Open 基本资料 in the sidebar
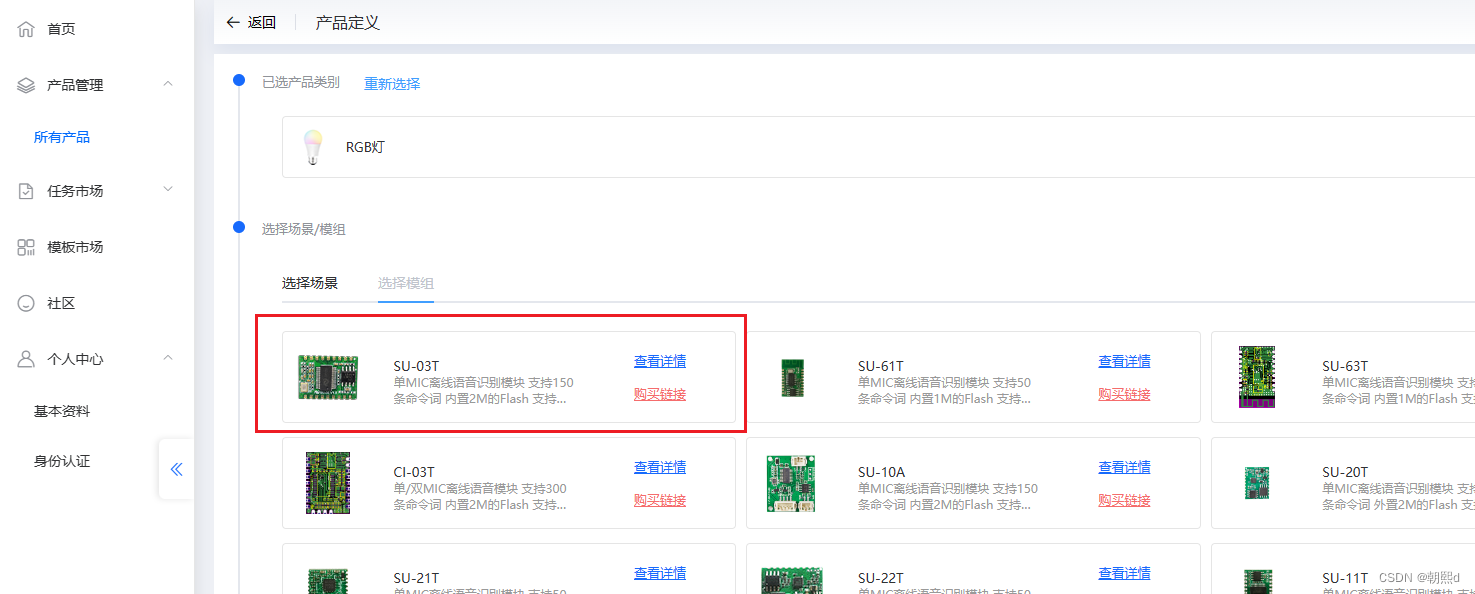 [62, 411]
